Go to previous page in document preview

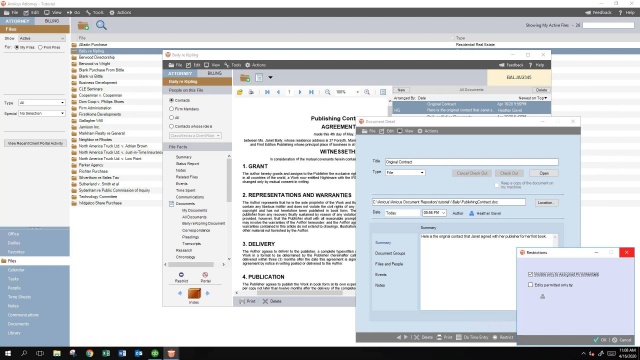(278, 92)
